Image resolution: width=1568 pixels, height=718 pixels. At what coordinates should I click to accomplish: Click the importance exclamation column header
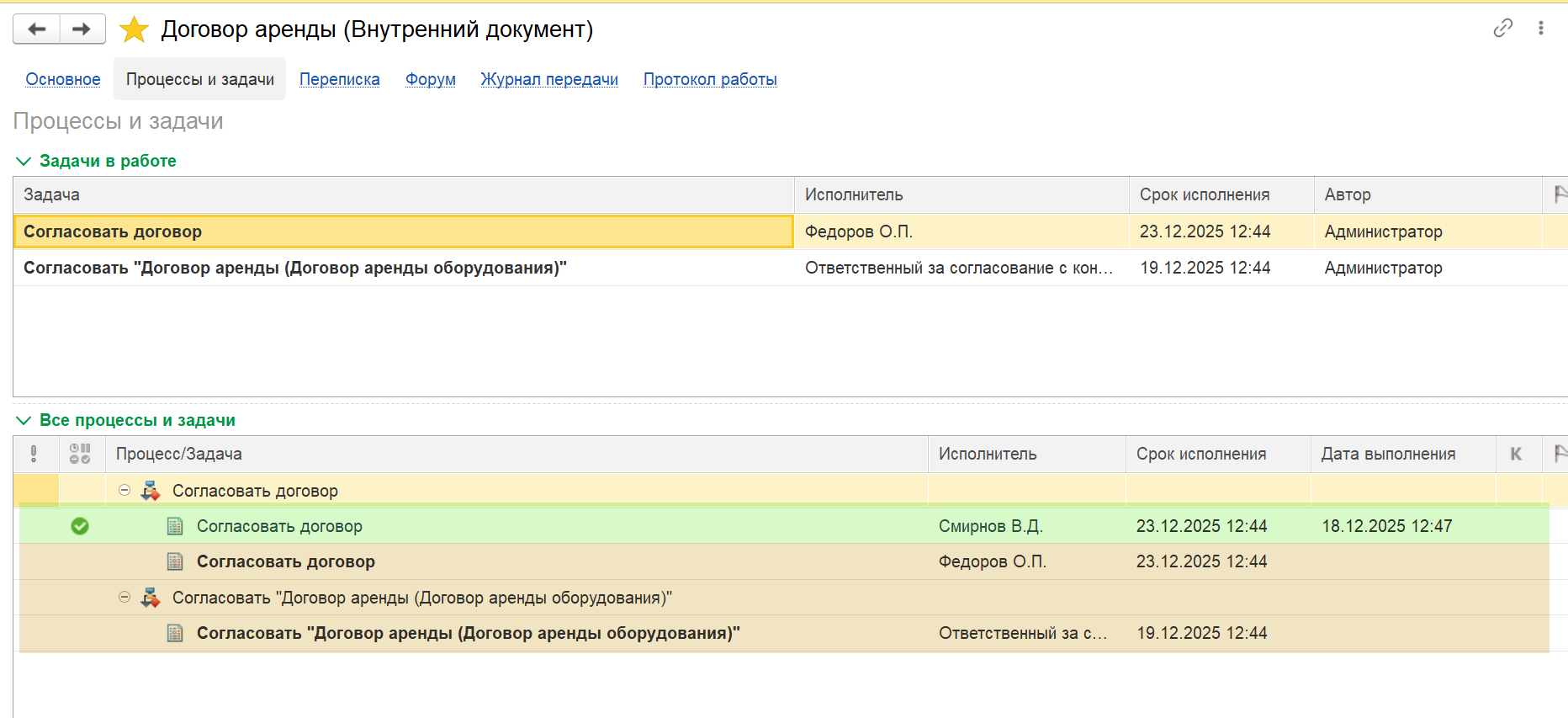tap(34, 454)
